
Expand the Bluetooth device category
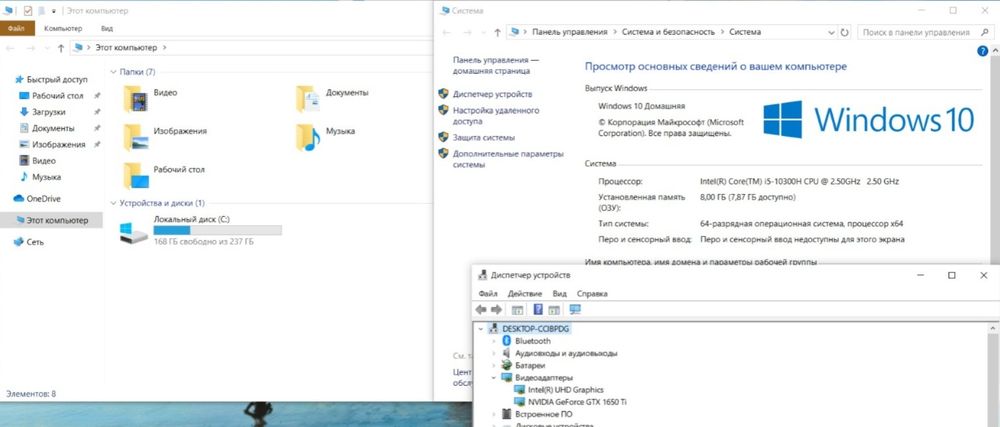point(492,341)
